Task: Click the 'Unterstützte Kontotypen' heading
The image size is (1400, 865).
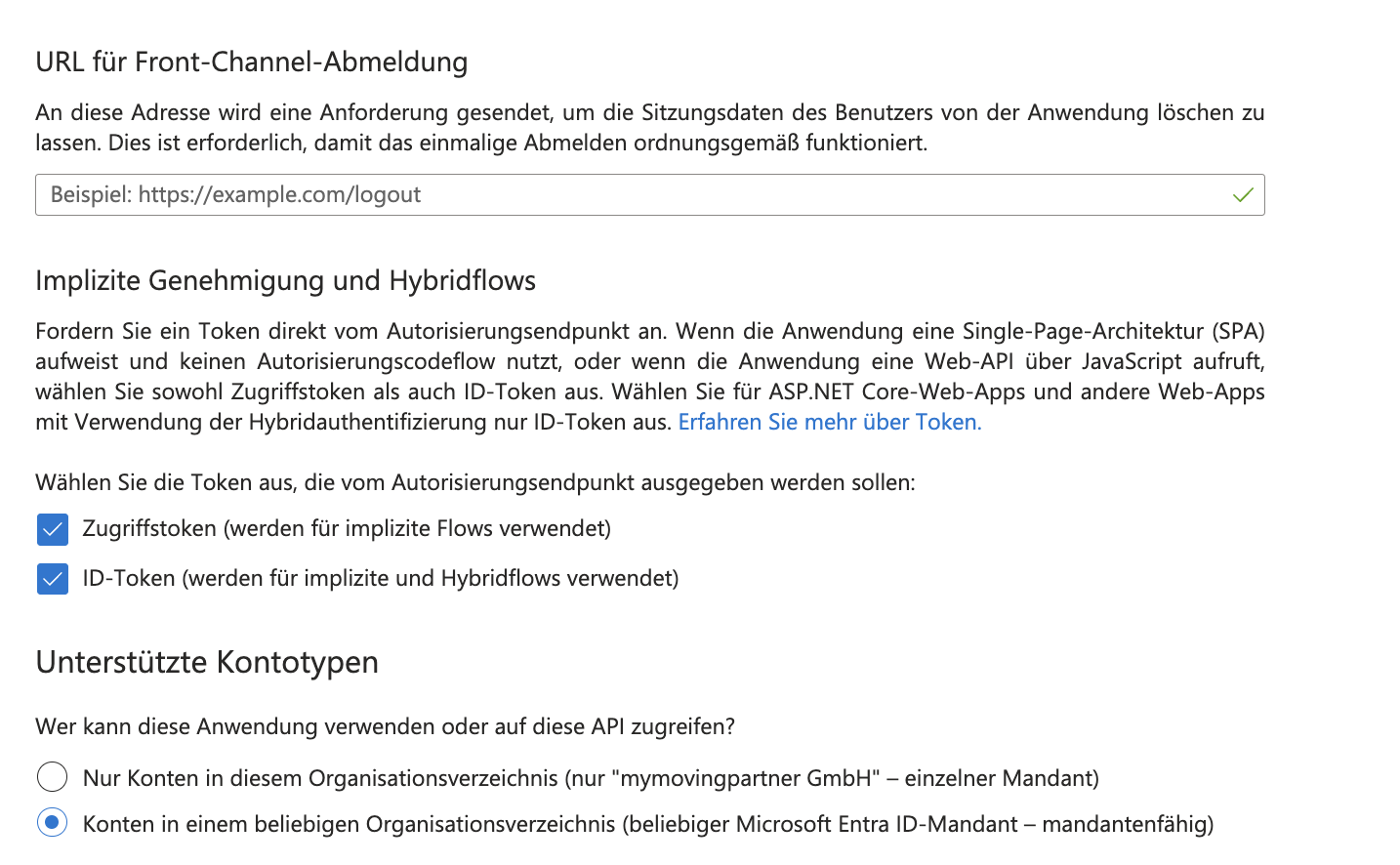Action: (x=207, y=662)
